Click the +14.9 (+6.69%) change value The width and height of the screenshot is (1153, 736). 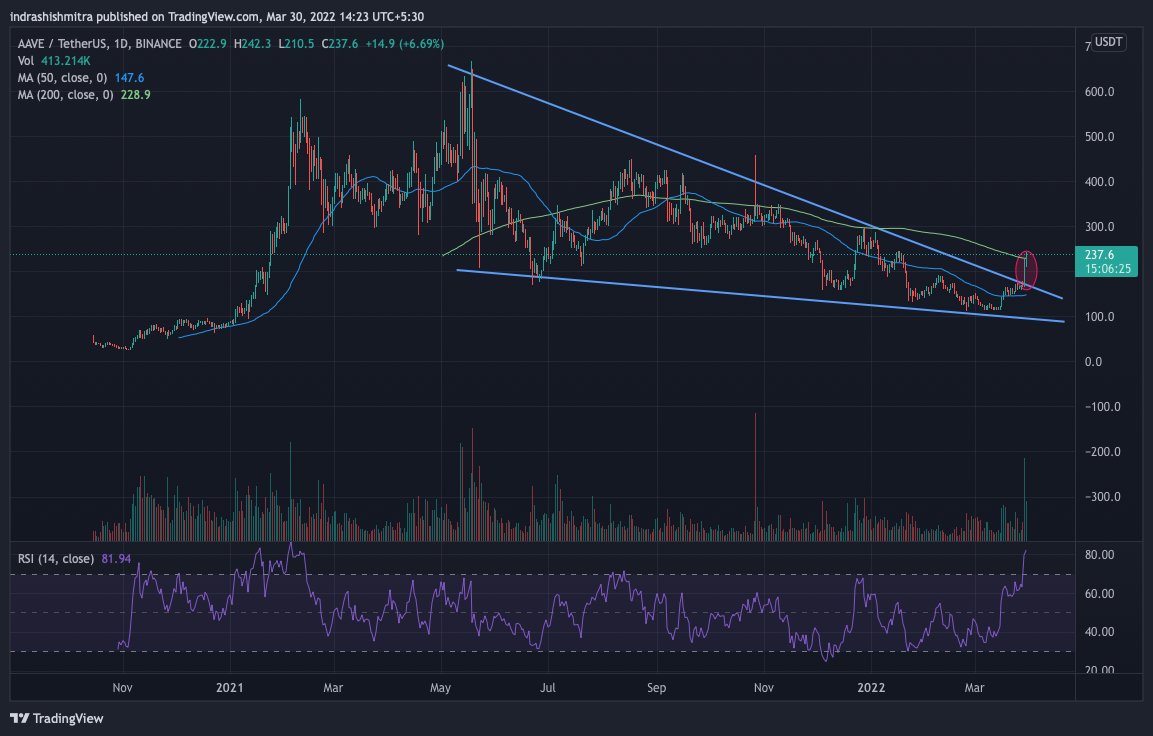click(403, 44)
